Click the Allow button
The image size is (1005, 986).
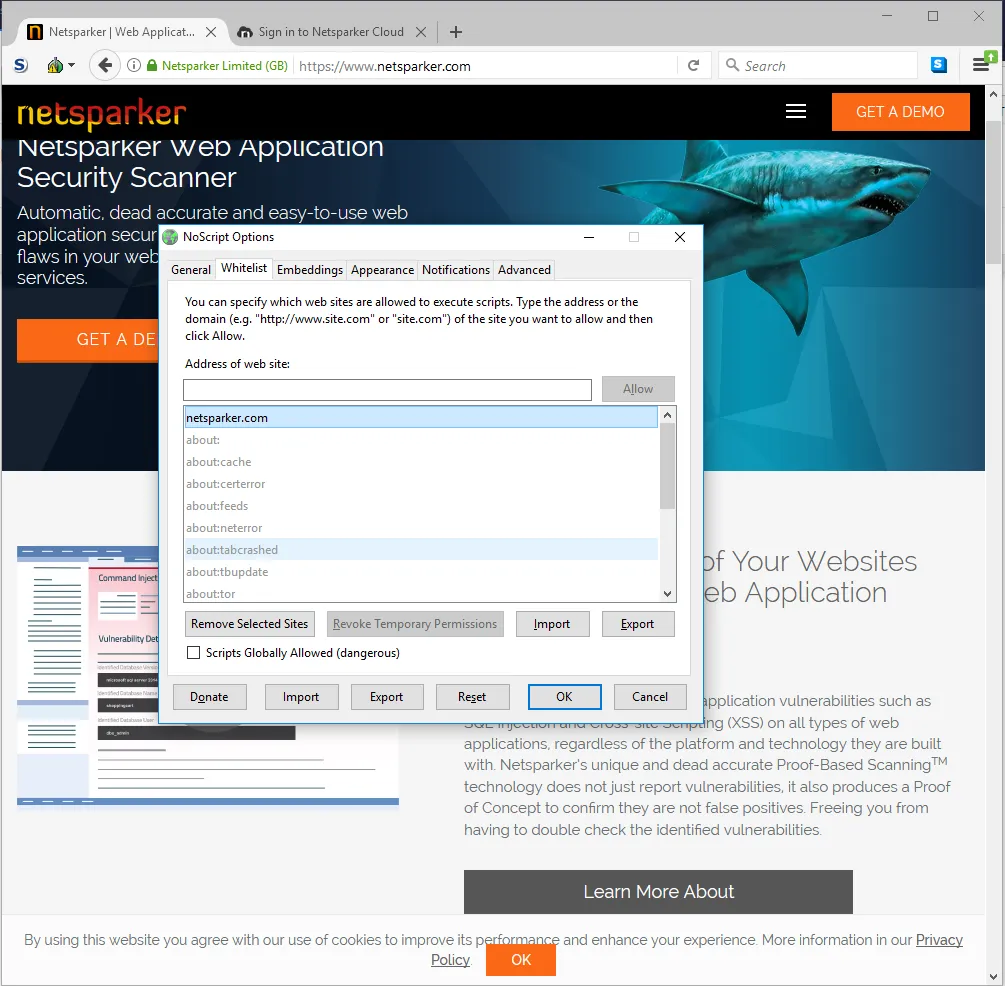pyautogui.click(x=638, y=389)
